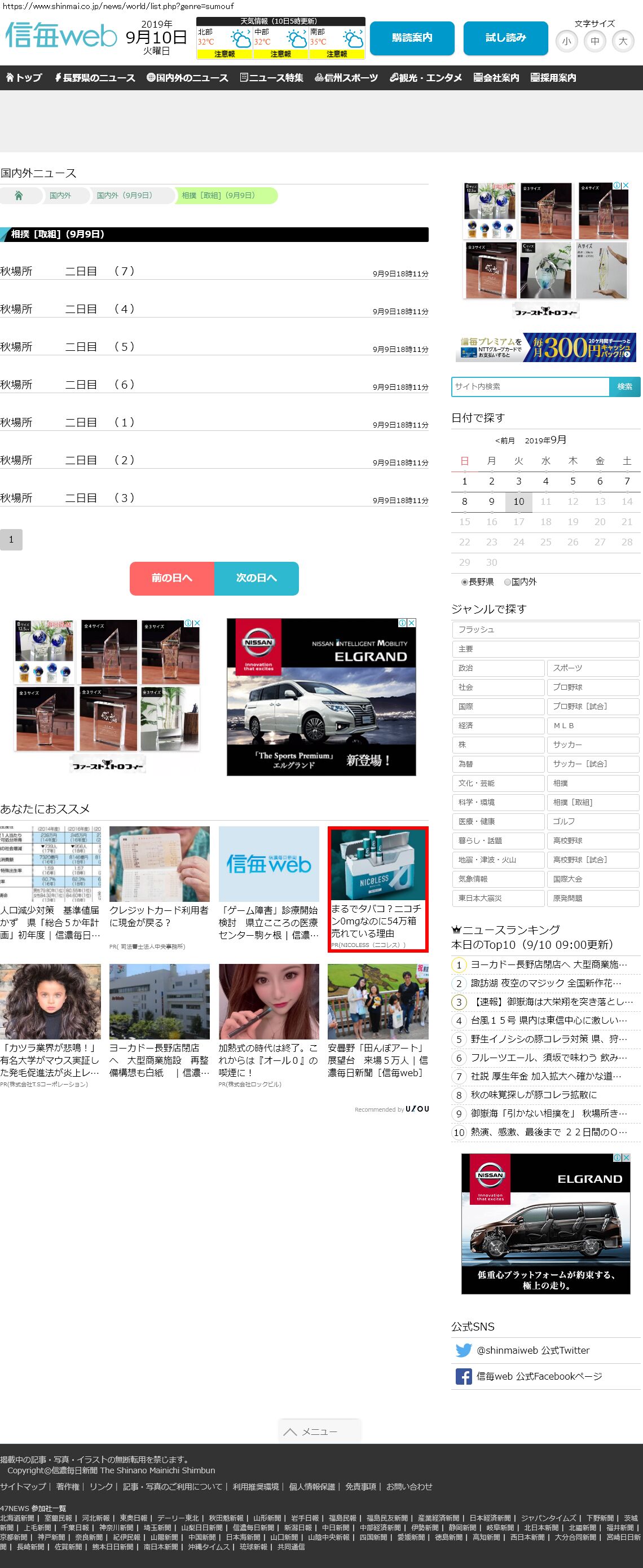
Task: Open 信州スポーツ navigation menu
Action: (346, 78)
